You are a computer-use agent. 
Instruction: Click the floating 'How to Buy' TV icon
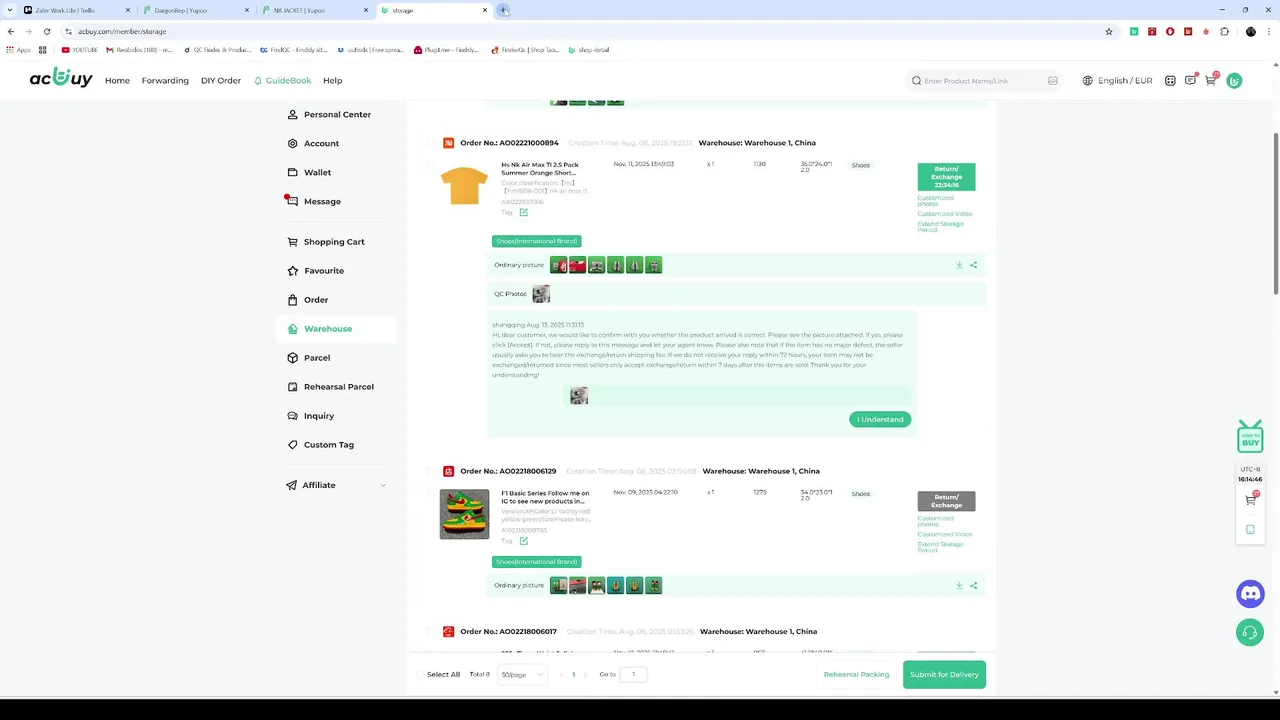(1250, 437)
